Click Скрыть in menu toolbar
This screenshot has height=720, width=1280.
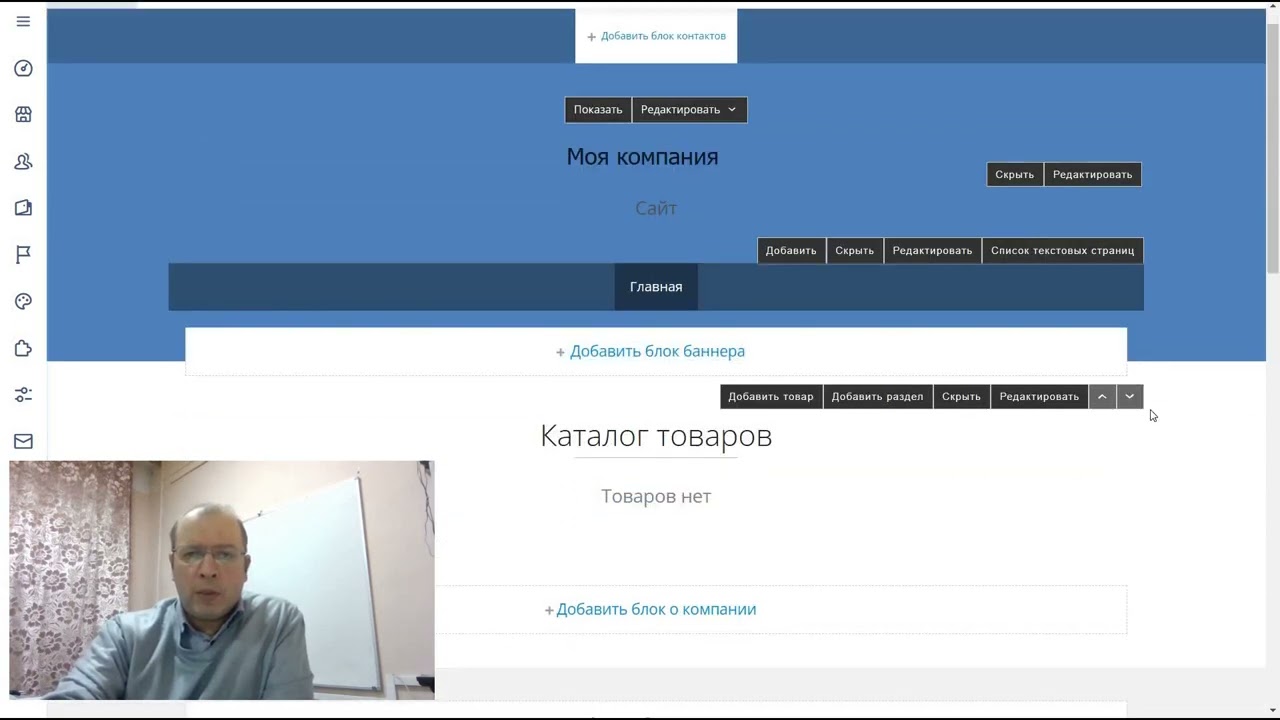[855, 251]
